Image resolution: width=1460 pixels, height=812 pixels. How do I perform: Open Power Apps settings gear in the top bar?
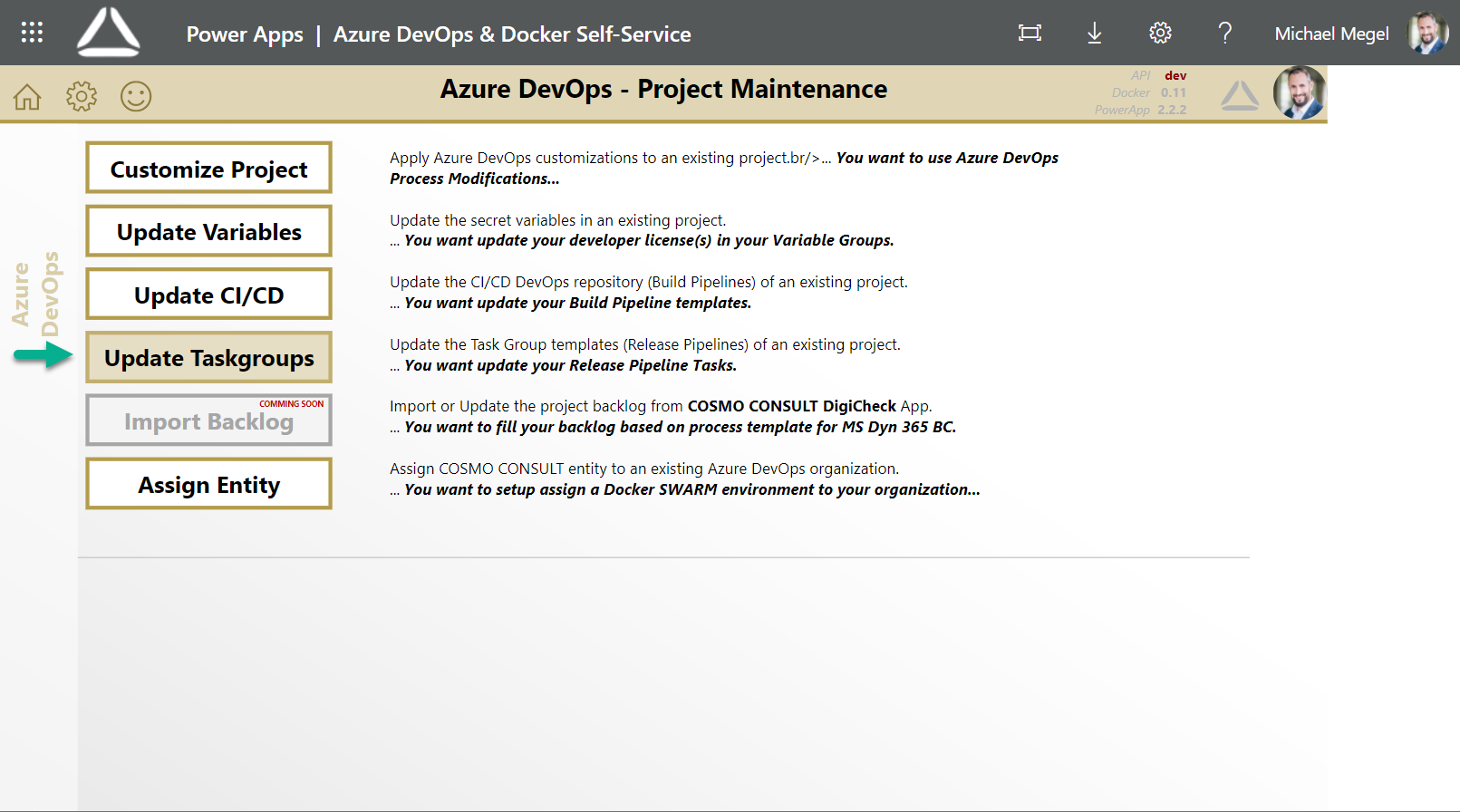click(1160, 34)
